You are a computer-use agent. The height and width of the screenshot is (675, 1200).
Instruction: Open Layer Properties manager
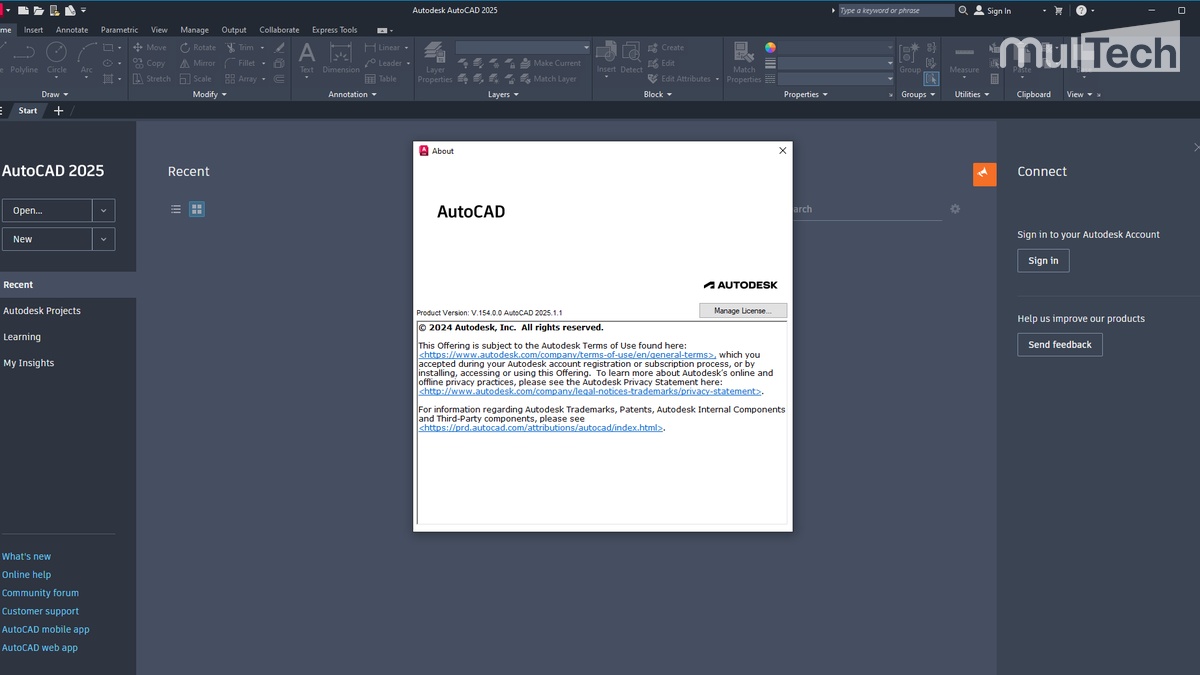pyautogui.click(x=434, y=57)
